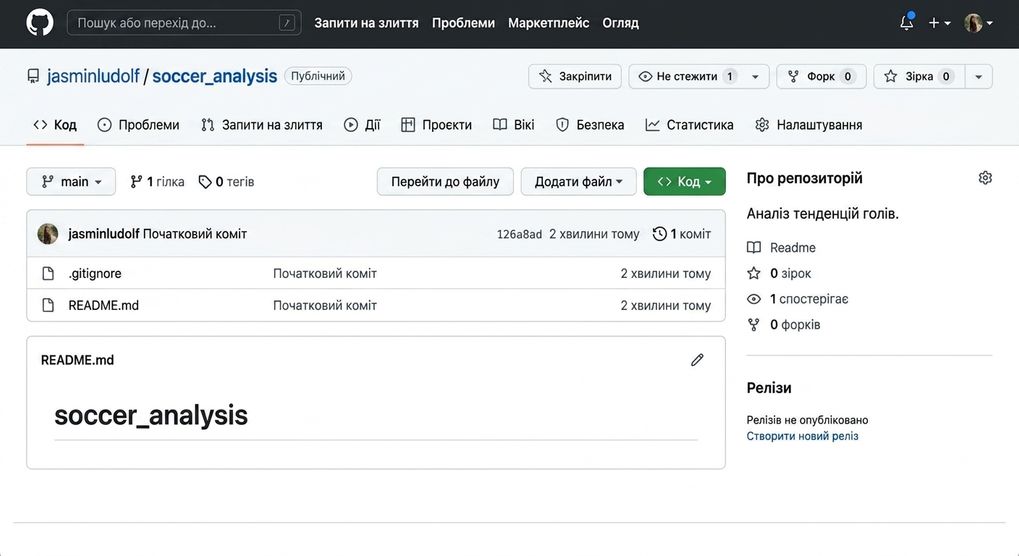Open the repository details gear icon

tap(985, 178)
